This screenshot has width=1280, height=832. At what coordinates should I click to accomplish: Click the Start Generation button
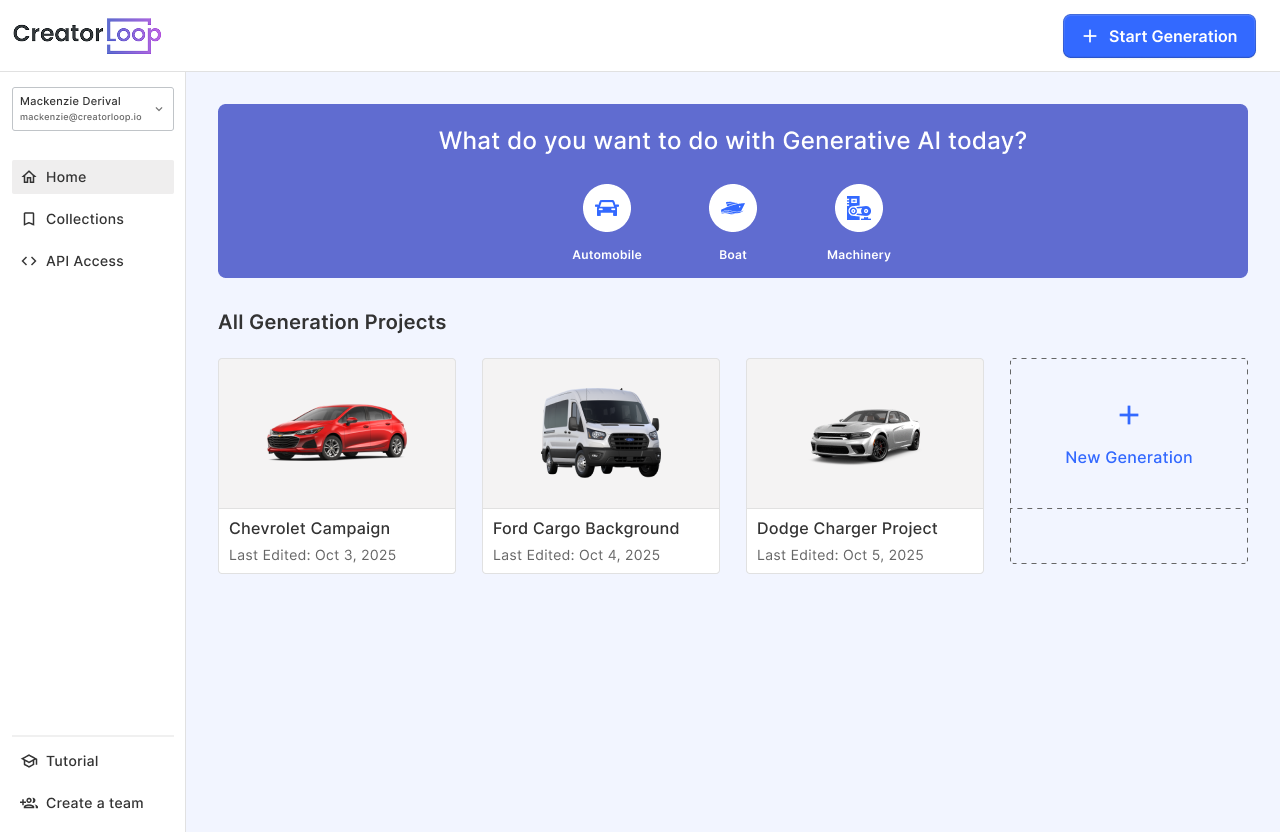[x=1159, y=36]
